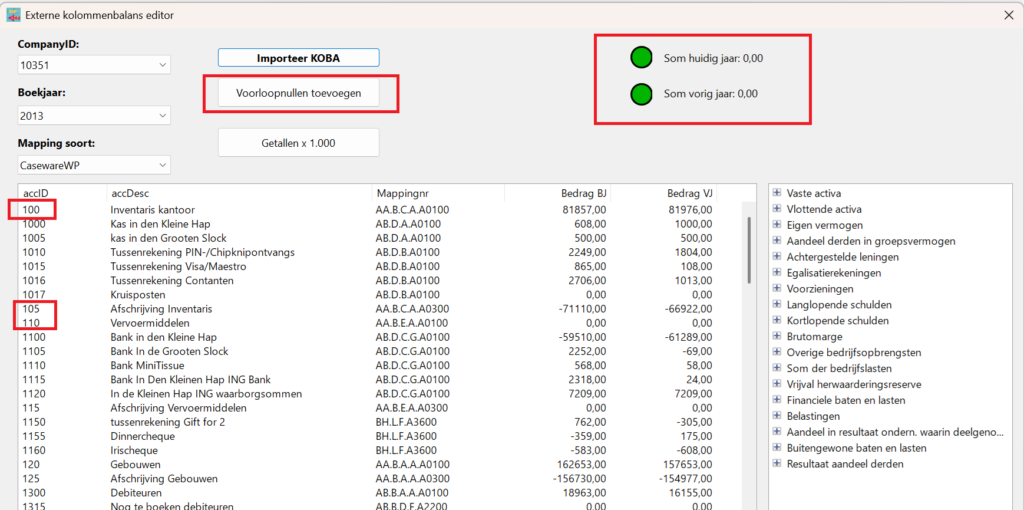Click Voorloopnullen toevoegen button
1024x510 pixels.
tap(298, 93)
